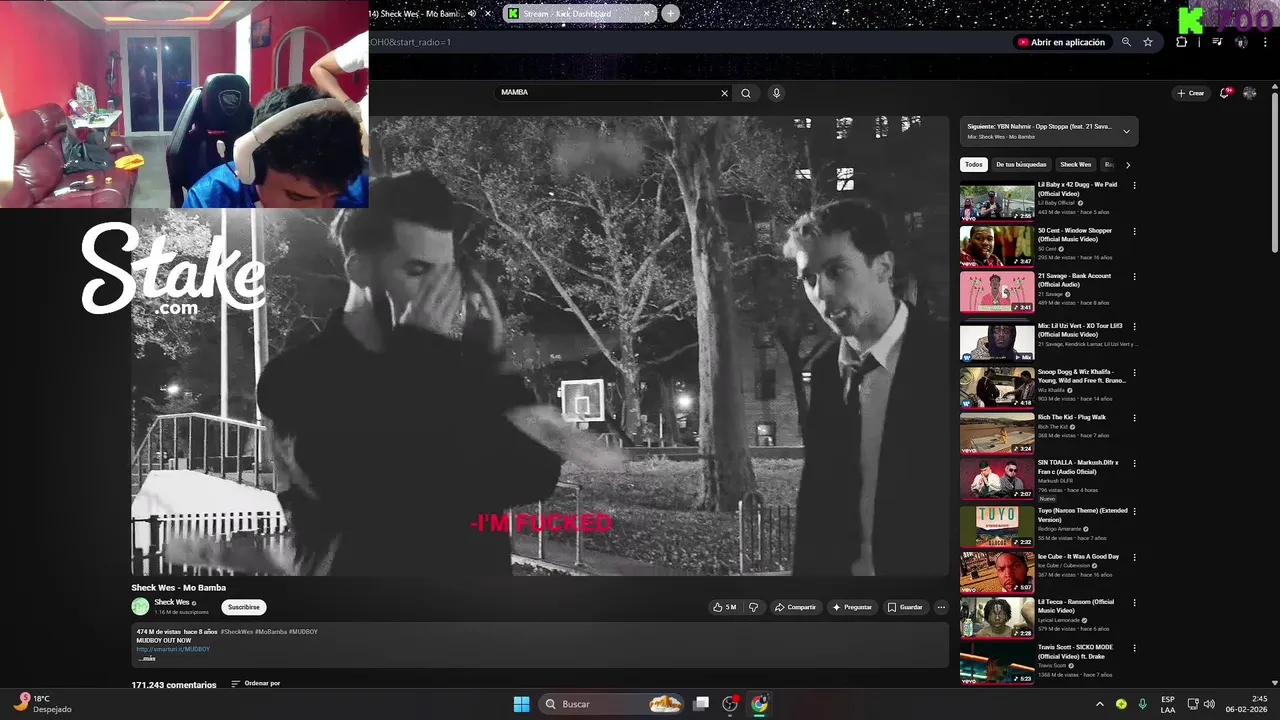Expand video description with ...más
The height and width of the screenshot is (720, 1280).
[147, 658]
